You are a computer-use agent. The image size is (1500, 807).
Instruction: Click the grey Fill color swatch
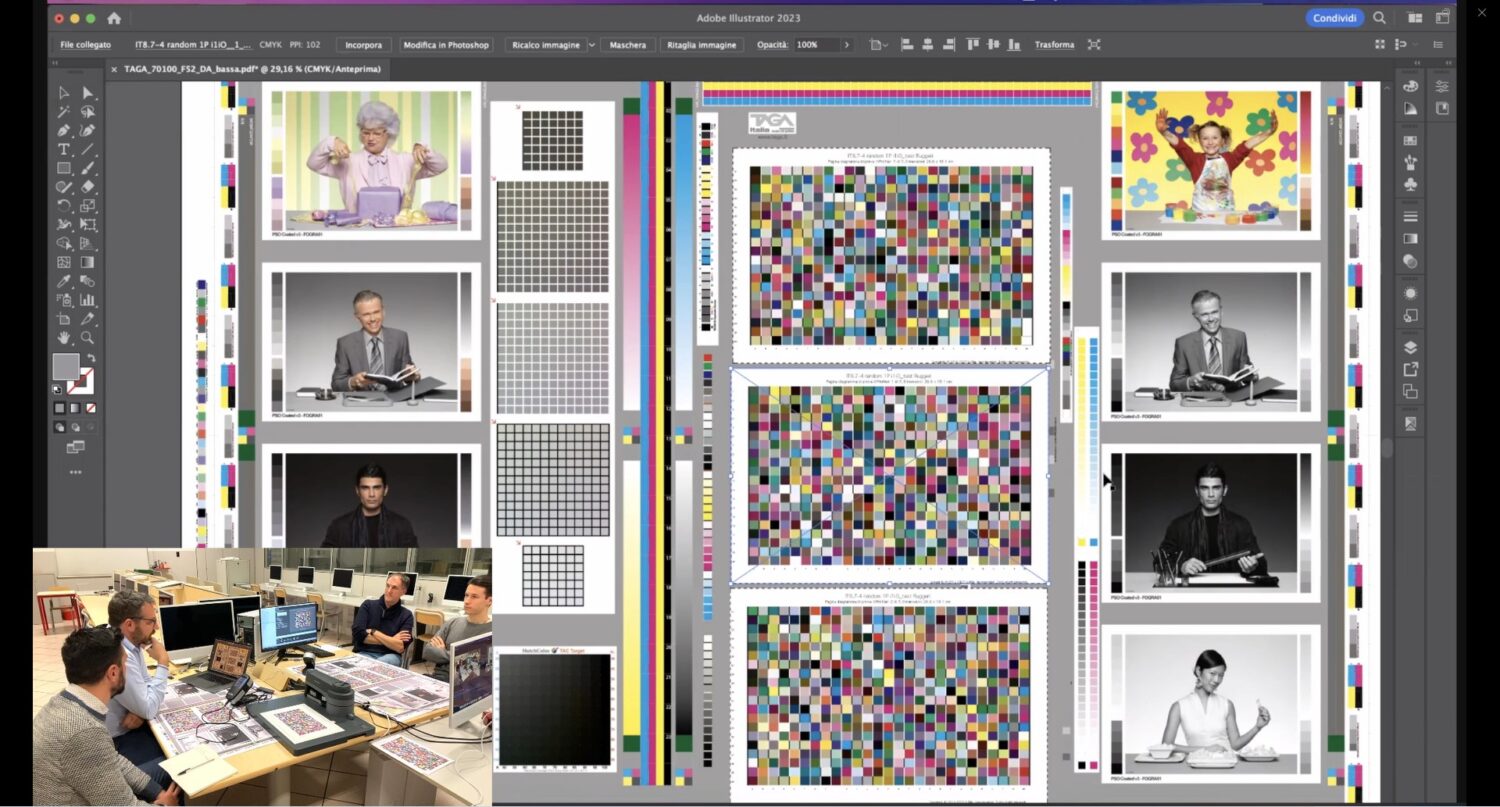click(66, 367)
